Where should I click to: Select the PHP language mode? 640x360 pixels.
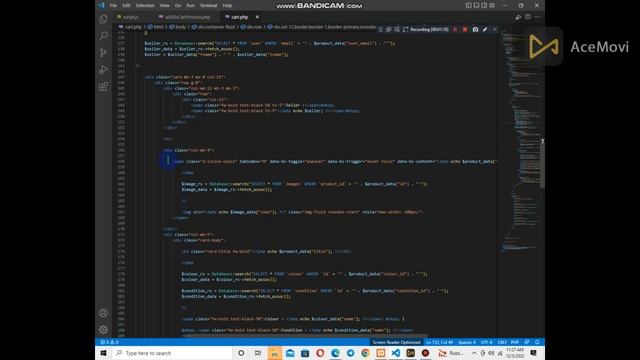click(515, 342)
